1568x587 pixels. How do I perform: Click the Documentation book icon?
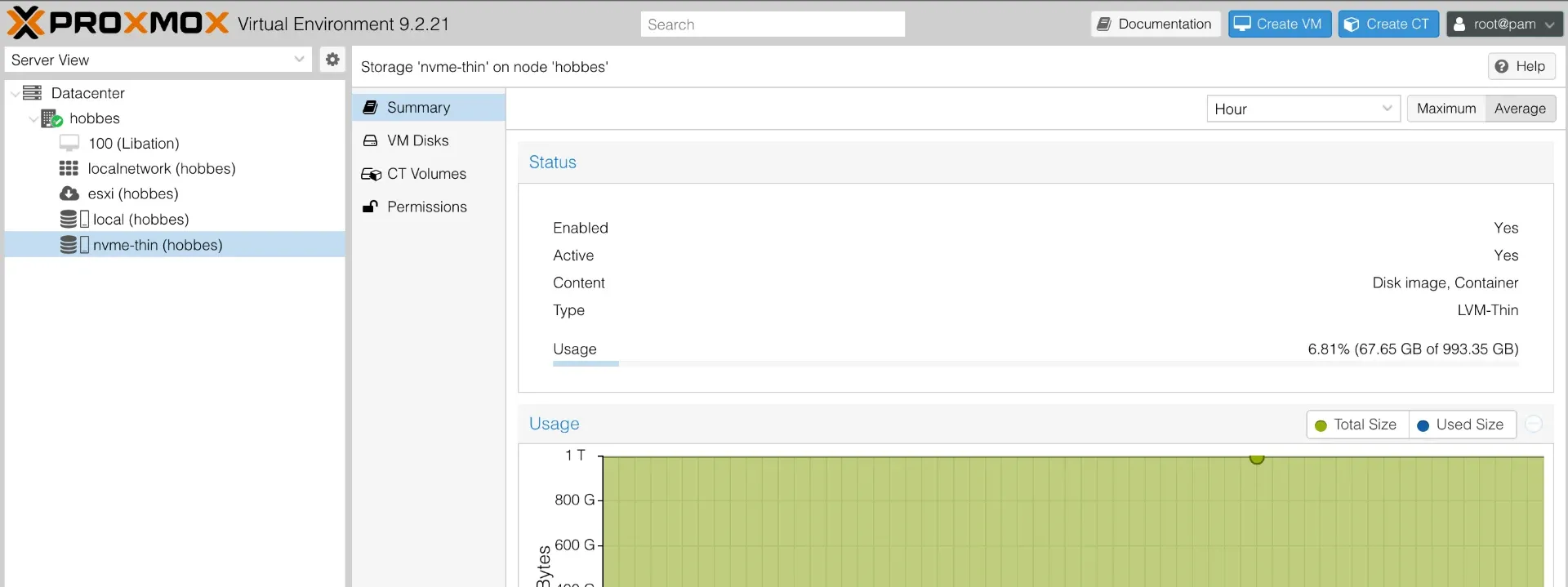coord(1103,24)
